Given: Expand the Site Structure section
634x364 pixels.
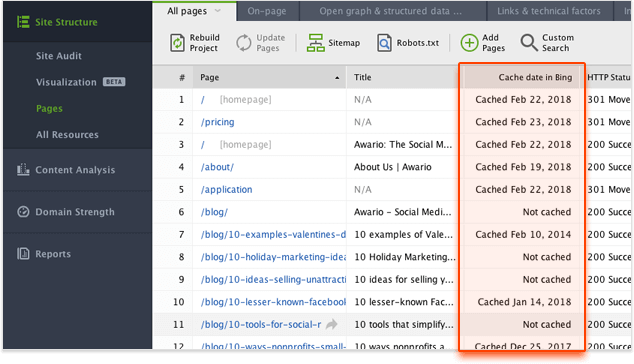Looking at the screenshot, I should tap(66, 22).
